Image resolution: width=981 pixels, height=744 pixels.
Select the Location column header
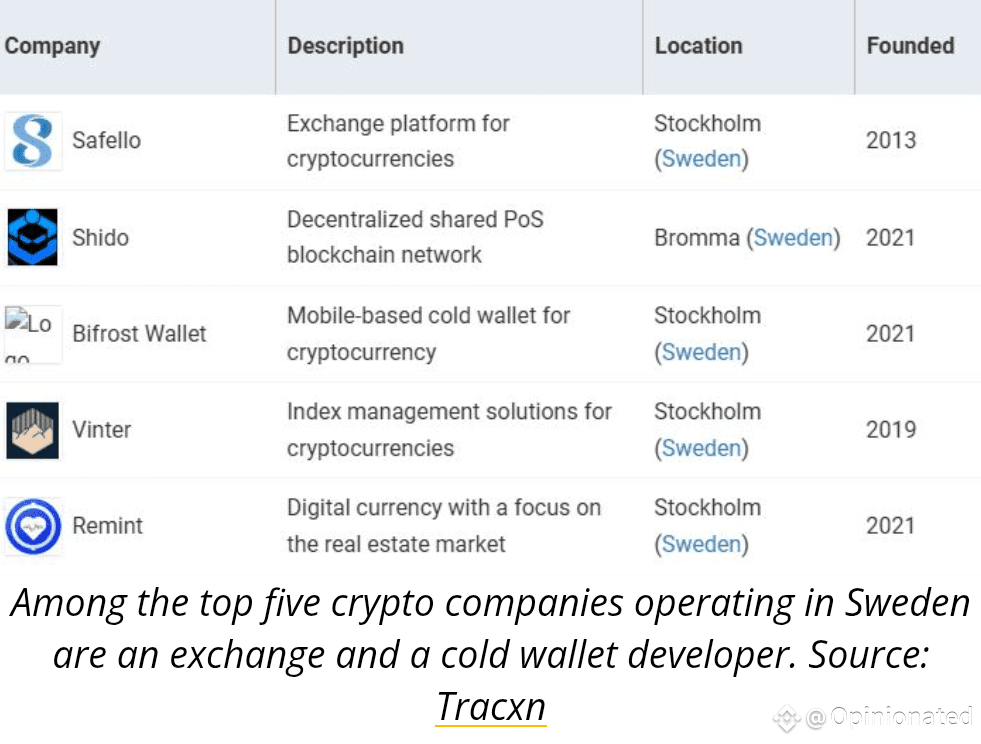[698, 46]
